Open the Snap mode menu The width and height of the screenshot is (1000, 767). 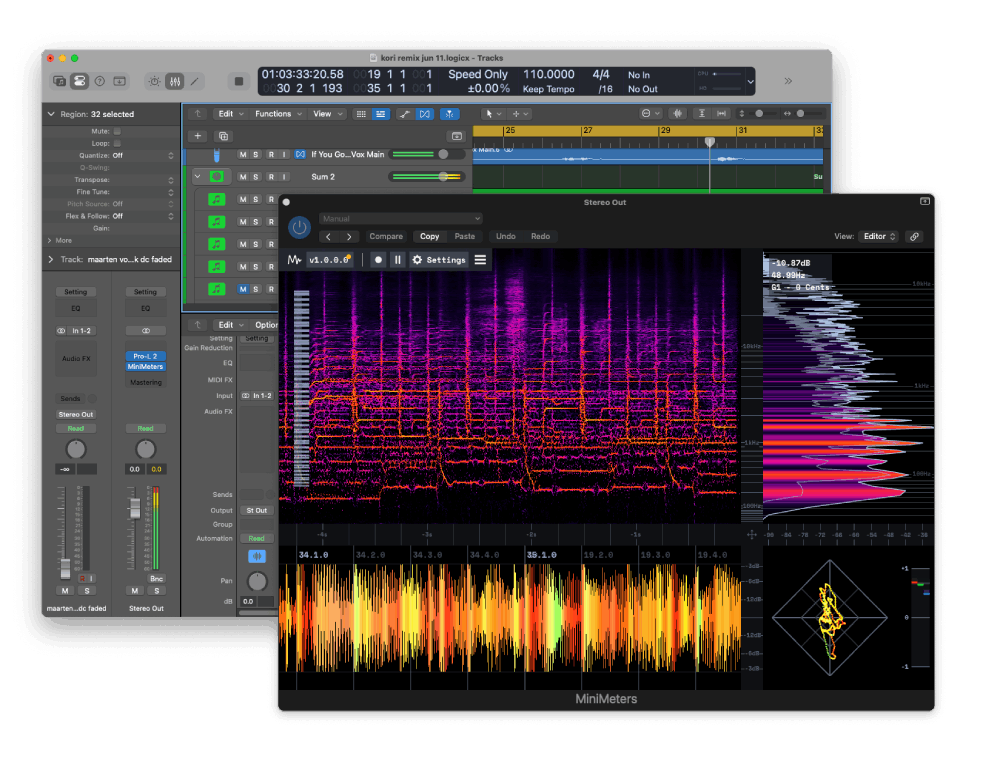[x=650, y=113]
